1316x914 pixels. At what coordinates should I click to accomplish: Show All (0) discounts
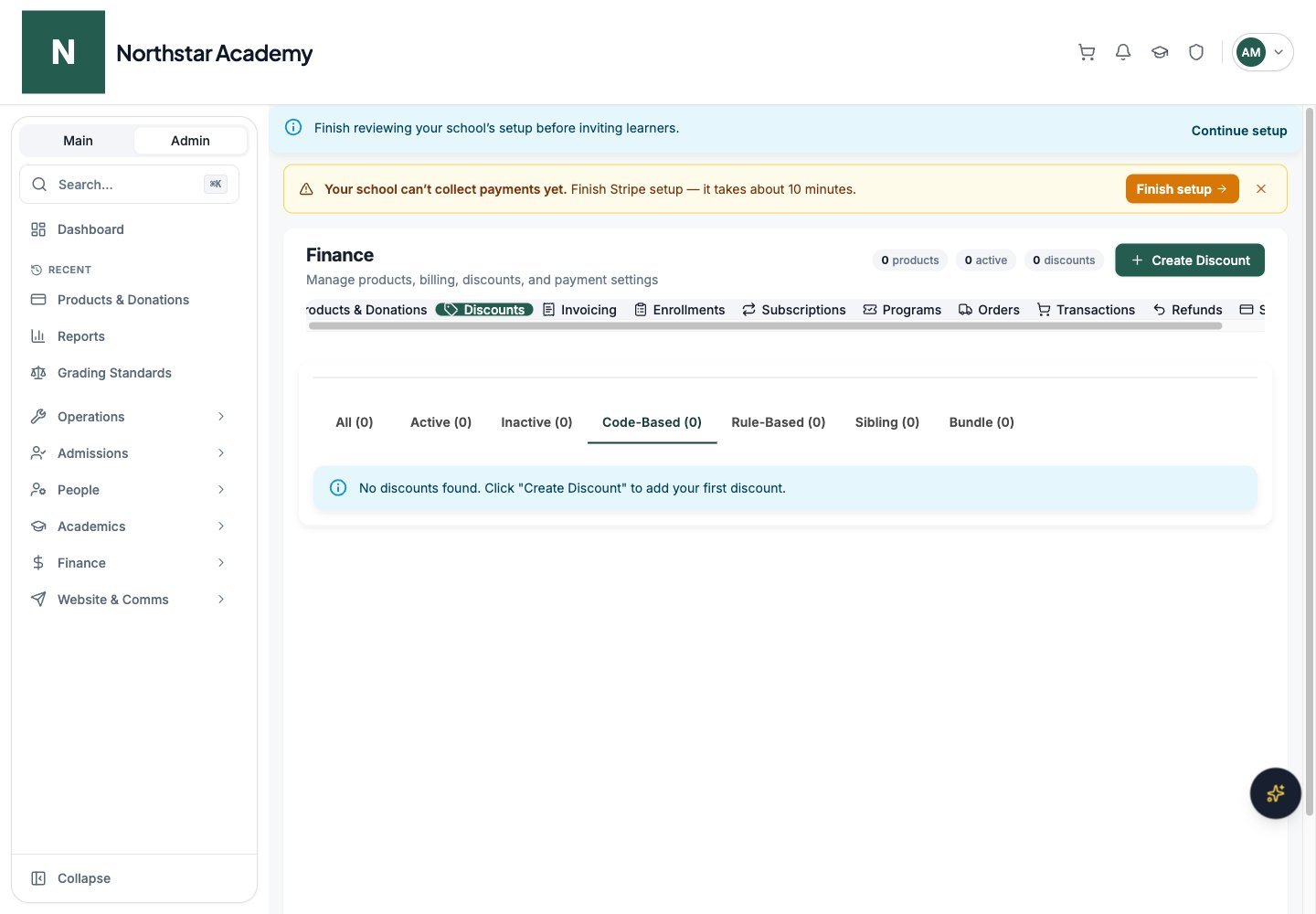[x=355, y=422]
